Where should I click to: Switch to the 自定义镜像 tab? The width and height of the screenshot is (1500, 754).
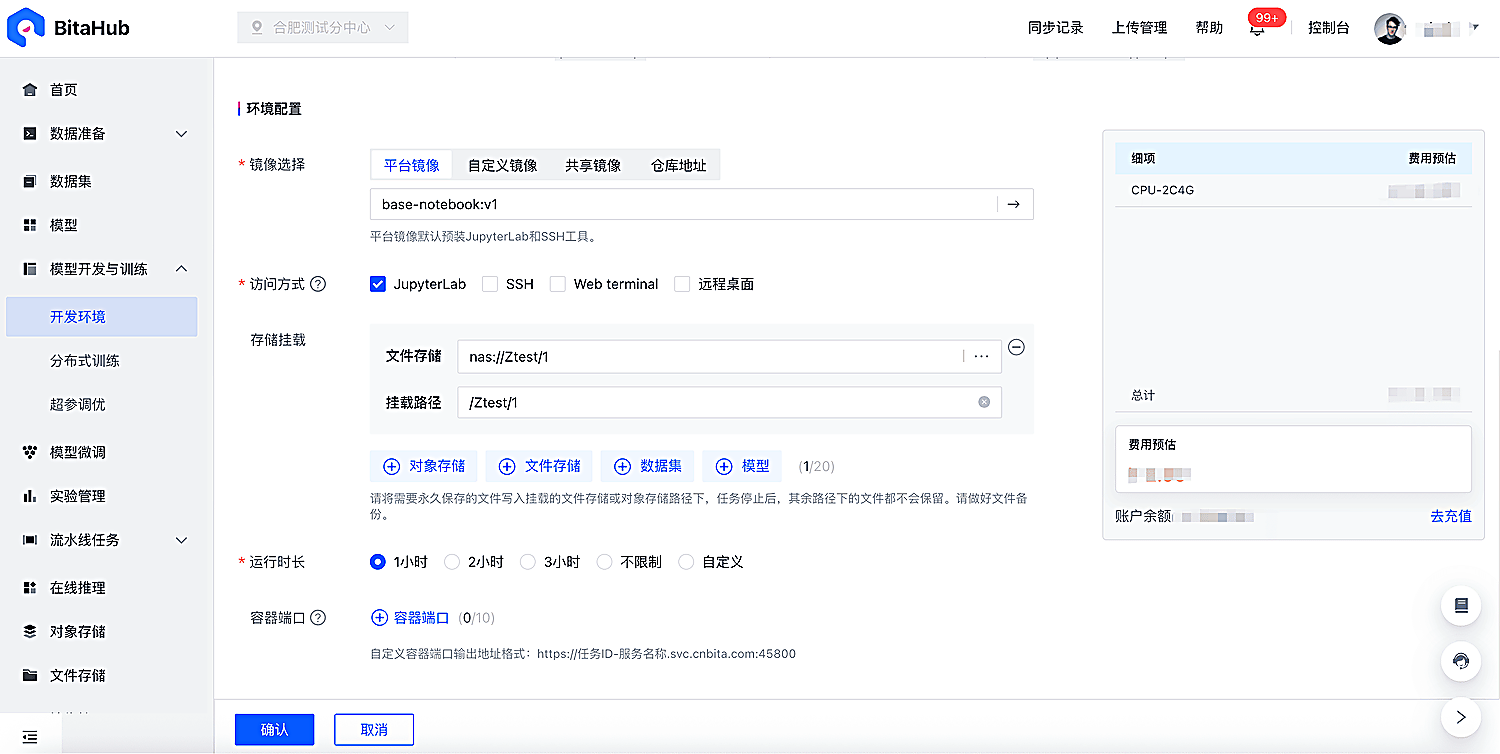(x=503, y=165)
